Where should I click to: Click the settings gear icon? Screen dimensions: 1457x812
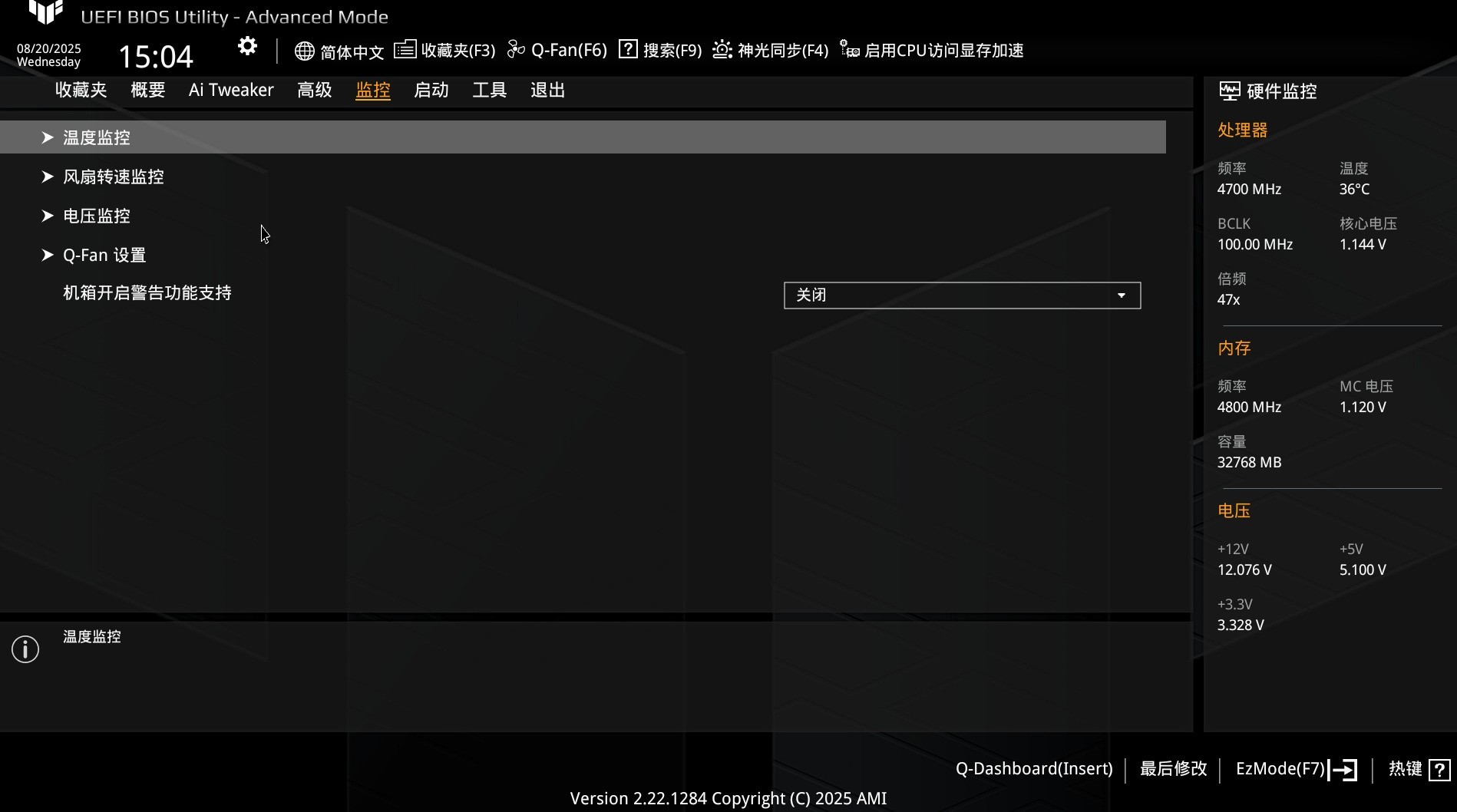pos(247,47)
